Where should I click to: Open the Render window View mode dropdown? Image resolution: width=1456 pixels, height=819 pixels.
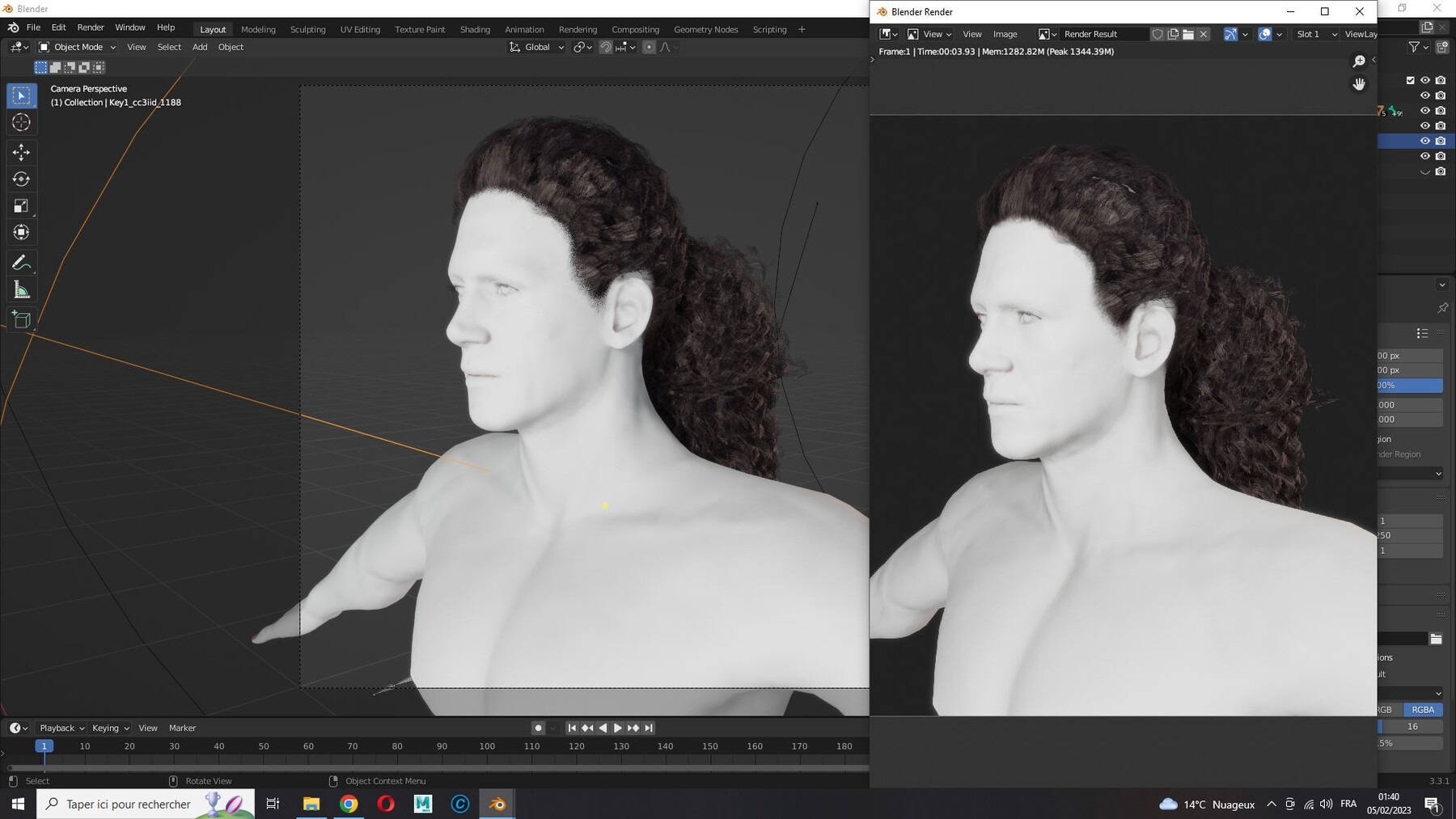pos(929,34)
